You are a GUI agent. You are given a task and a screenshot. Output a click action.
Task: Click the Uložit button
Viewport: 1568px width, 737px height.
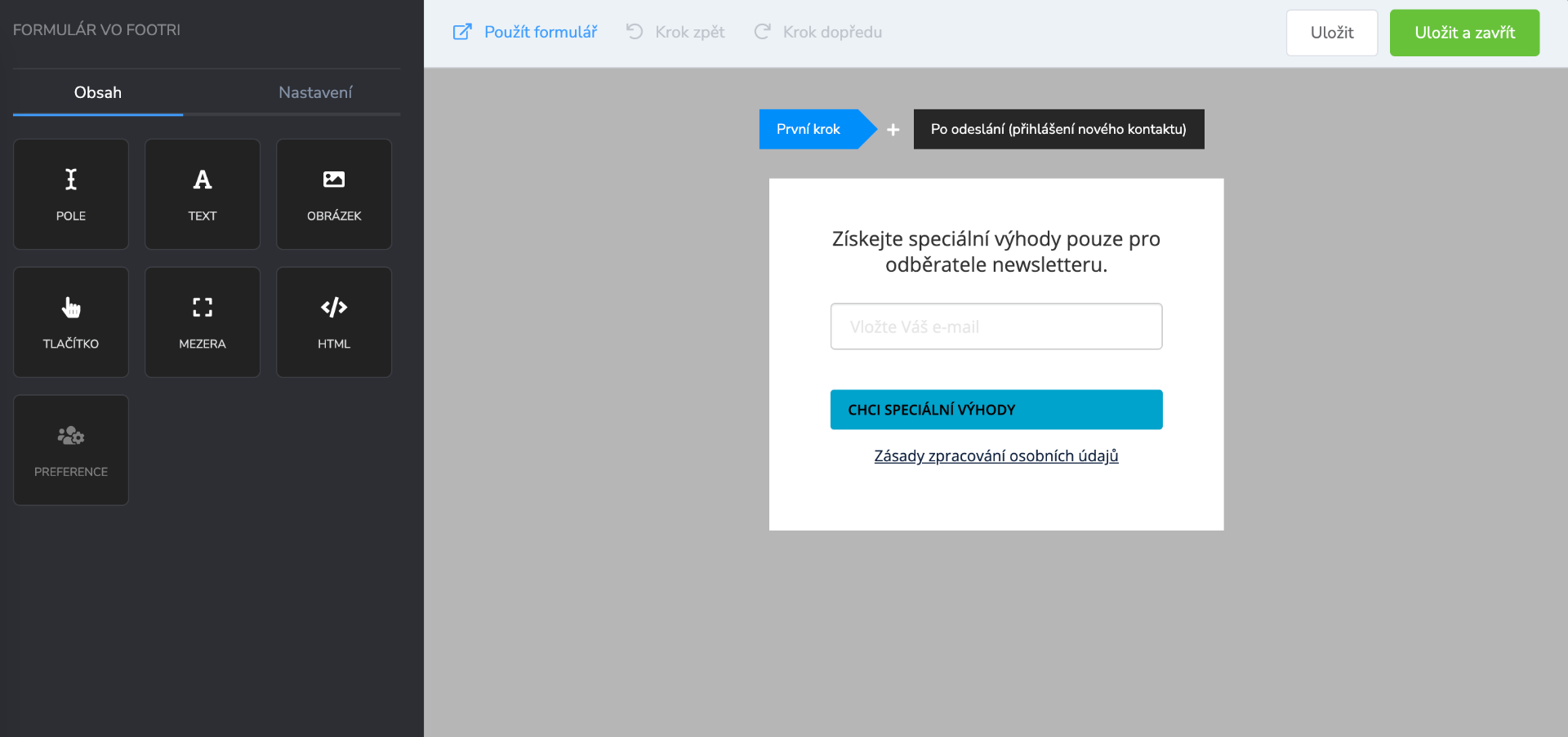point(1332,33)
